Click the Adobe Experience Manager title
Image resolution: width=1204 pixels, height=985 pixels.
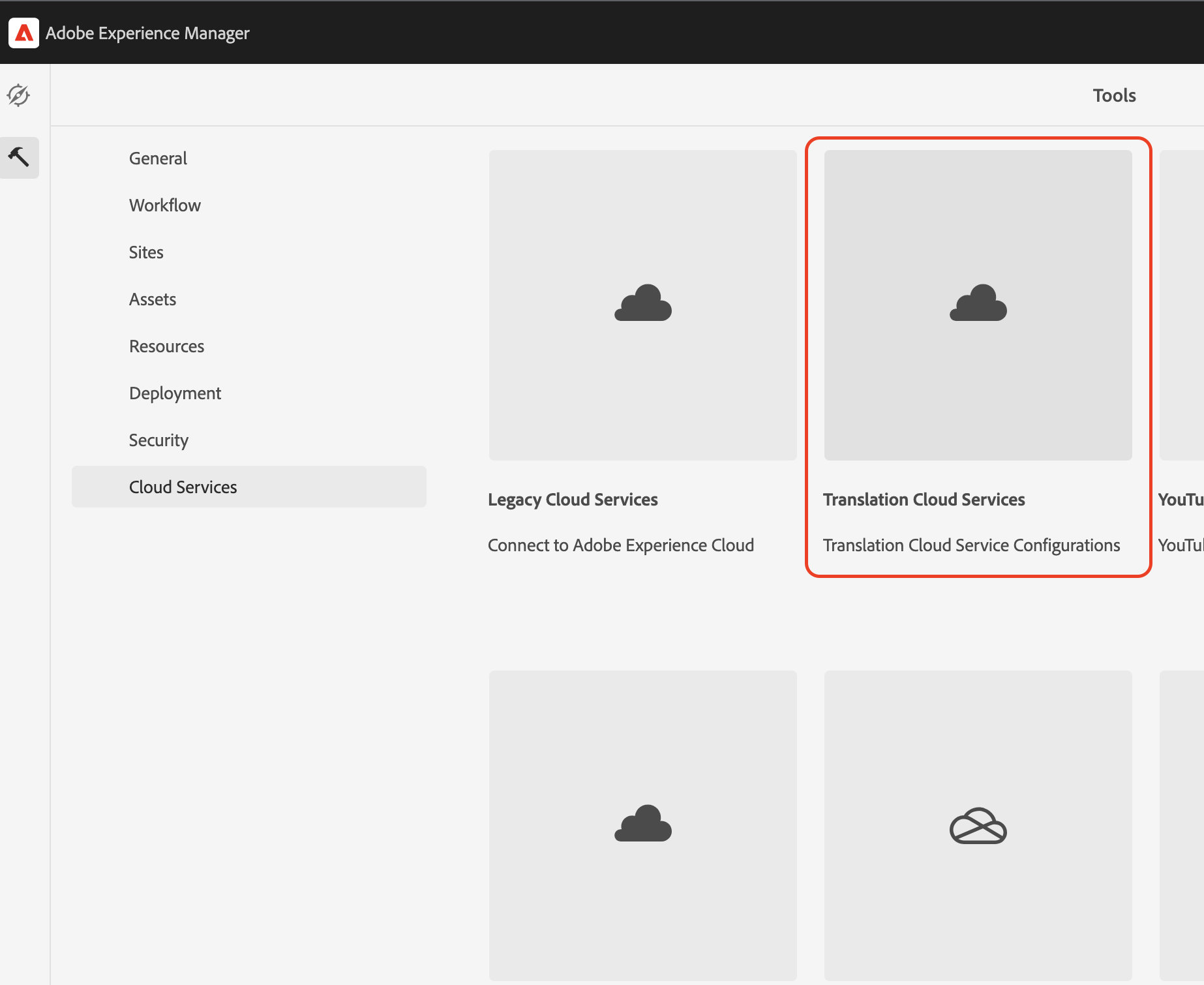[x=147, y=33]
